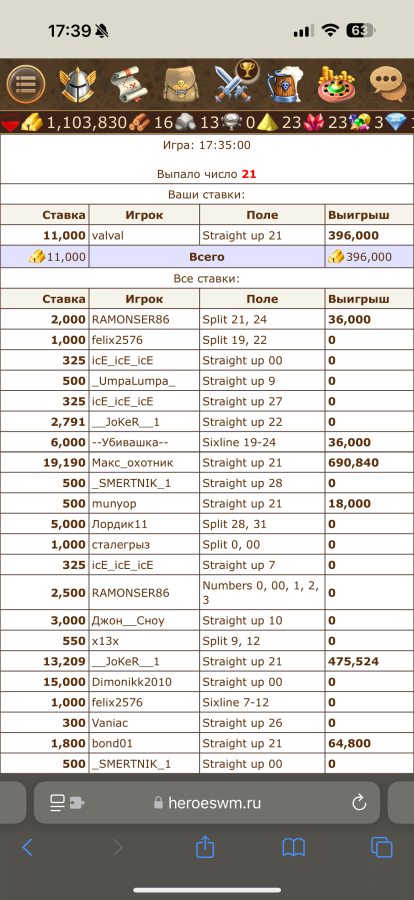The image size is (414, 900).
Task: Open Safari bookmarks book icon
Action: click(293, 847)
